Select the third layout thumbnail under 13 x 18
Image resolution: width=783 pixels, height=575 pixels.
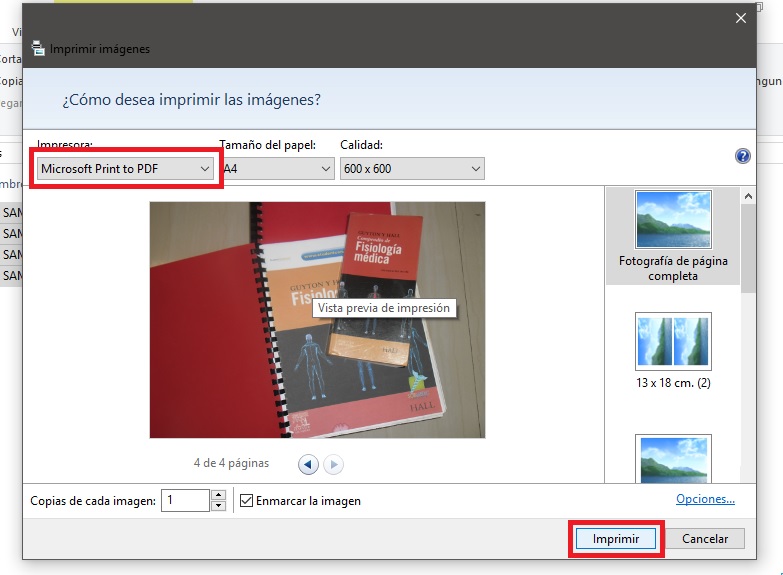[x=673, y=459]
